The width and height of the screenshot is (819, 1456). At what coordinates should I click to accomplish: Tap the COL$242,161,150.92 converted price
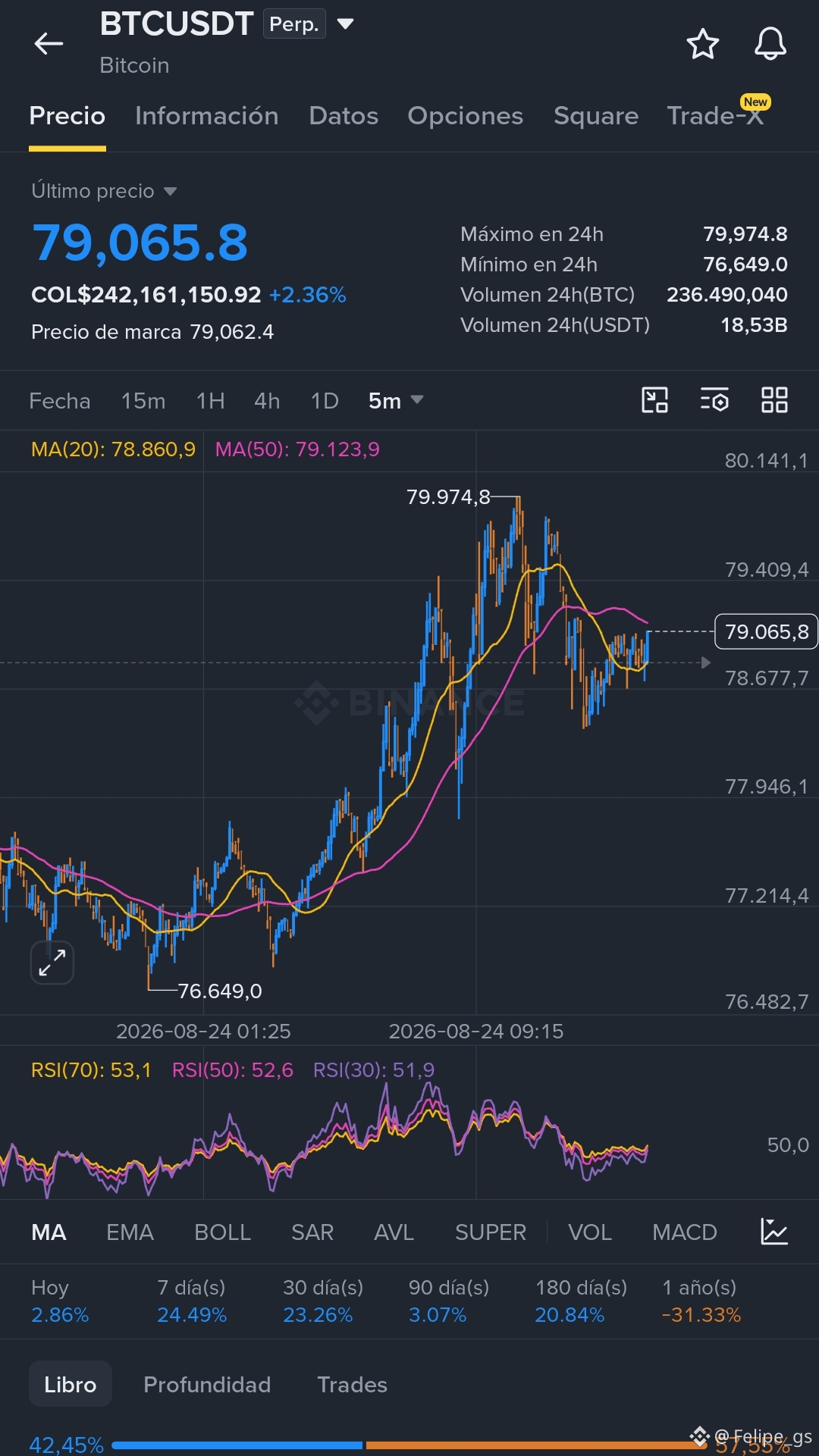tap(146, 295)
